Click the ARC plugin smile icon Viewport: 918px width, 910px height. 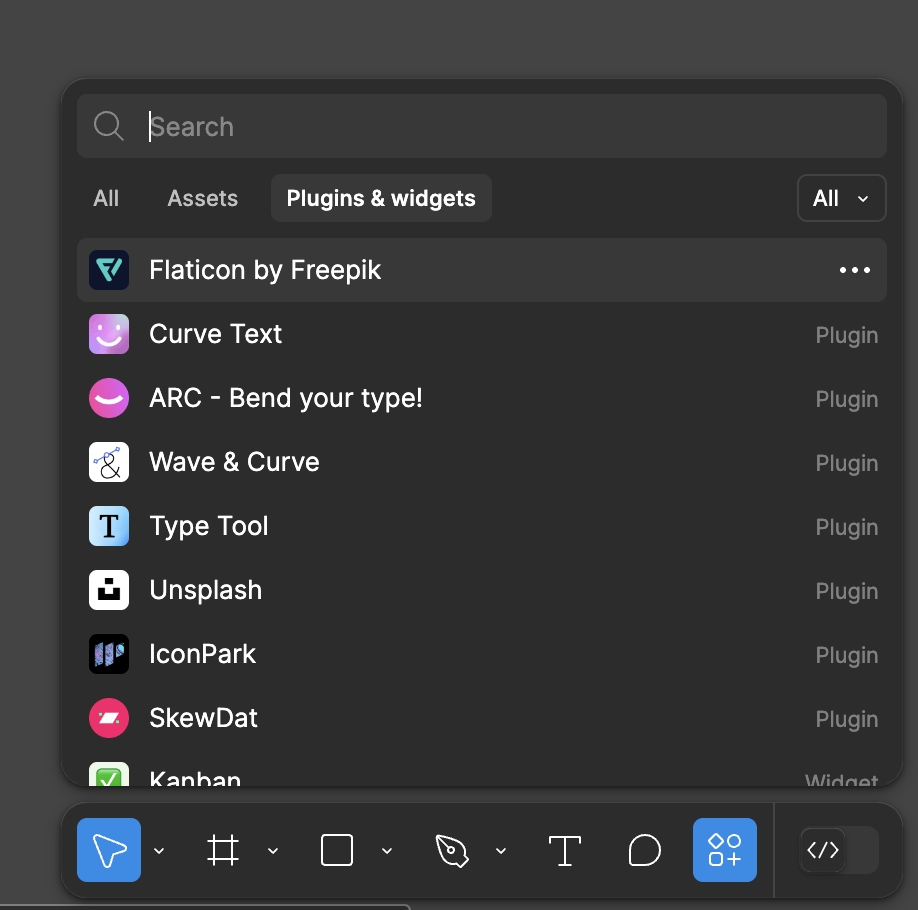click(x=109, y=398)
